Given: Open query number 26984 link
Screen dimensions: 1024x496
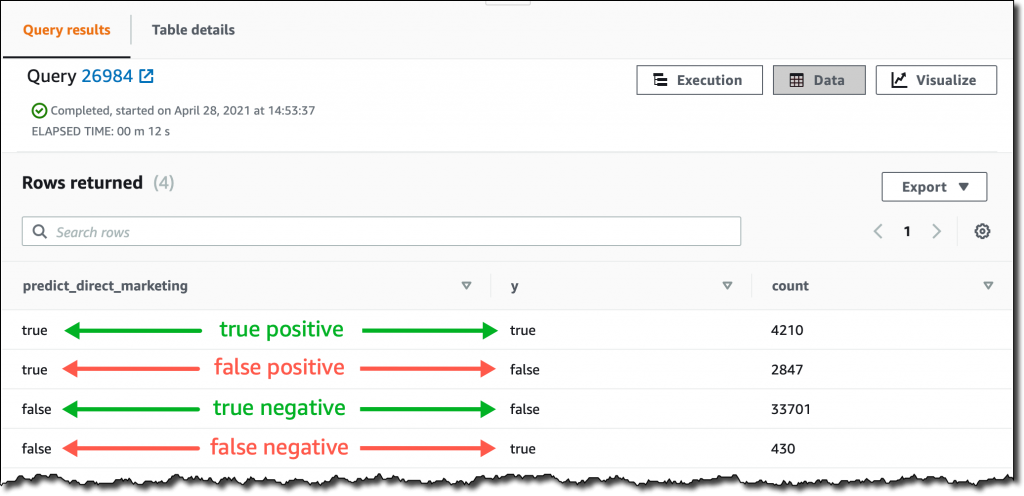Looking at the screenshot, I should 107,76.
